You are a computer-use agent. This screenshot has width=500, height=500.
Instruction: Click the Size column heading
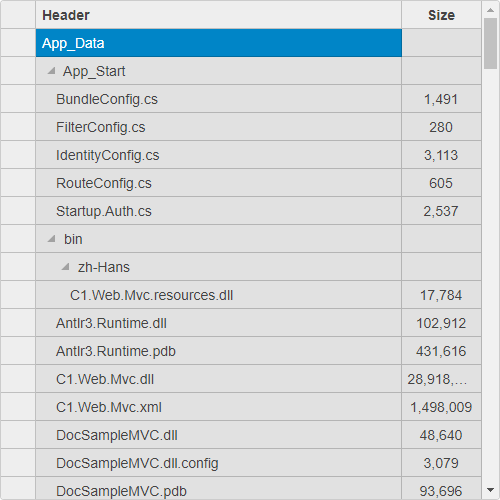coord(441,15)
